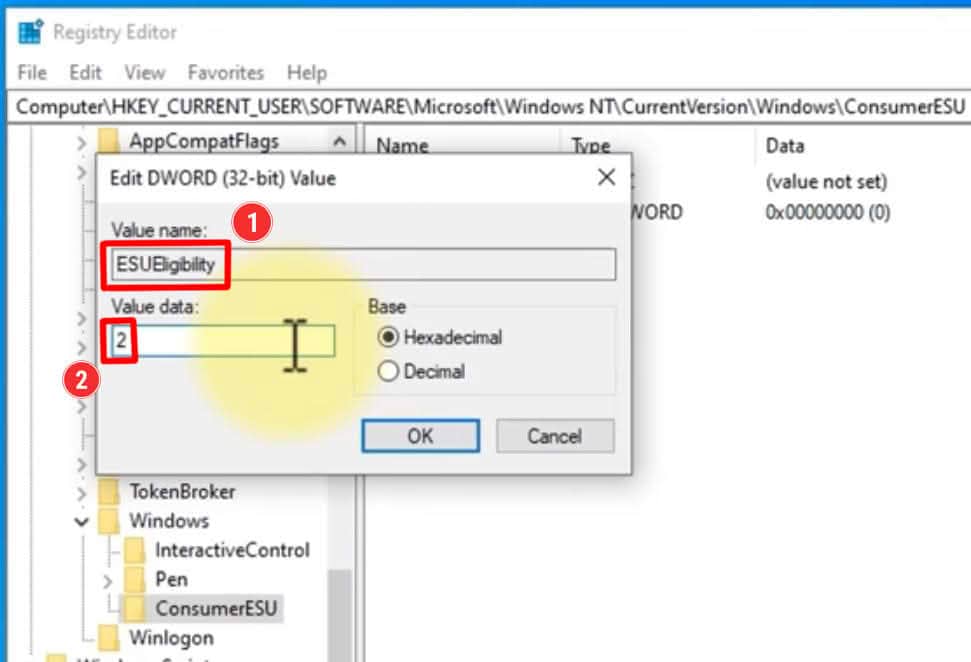Click the Registry Editor title bar icon

[29, 31]
